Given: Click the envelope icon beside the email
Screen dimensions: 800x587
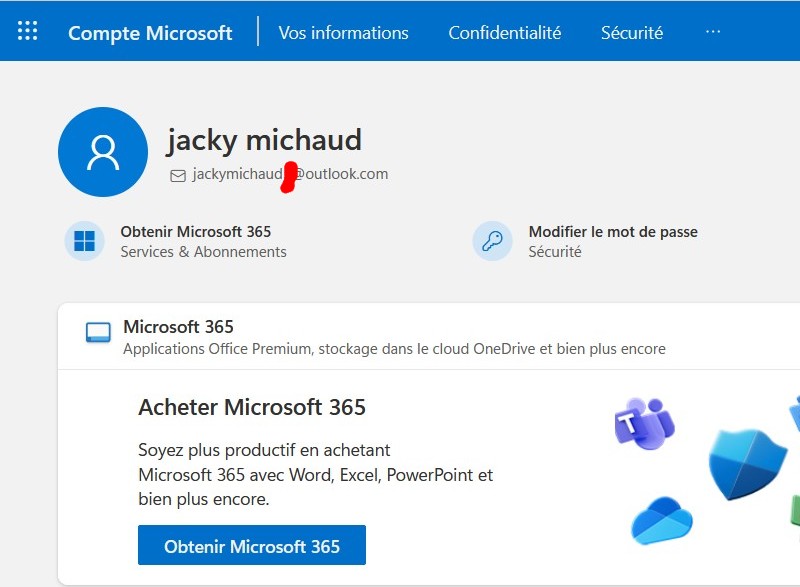Looking at the screenshot, I should (178, 175).
